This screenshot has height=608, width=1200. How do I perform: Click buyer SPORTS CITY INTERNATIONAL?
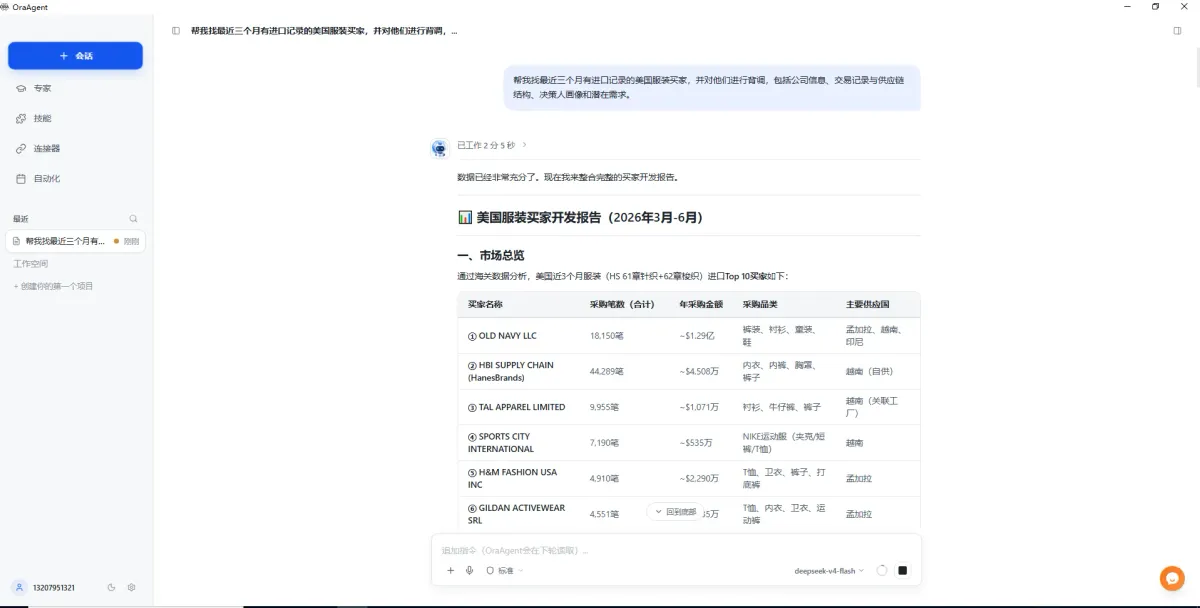(x=501, y=442)
